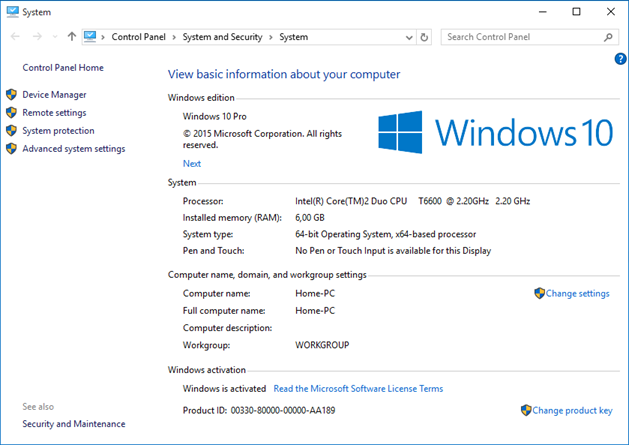Click the 6,00 GB memory value
This screenshot has height=445, width=629.
click(310, 217)
